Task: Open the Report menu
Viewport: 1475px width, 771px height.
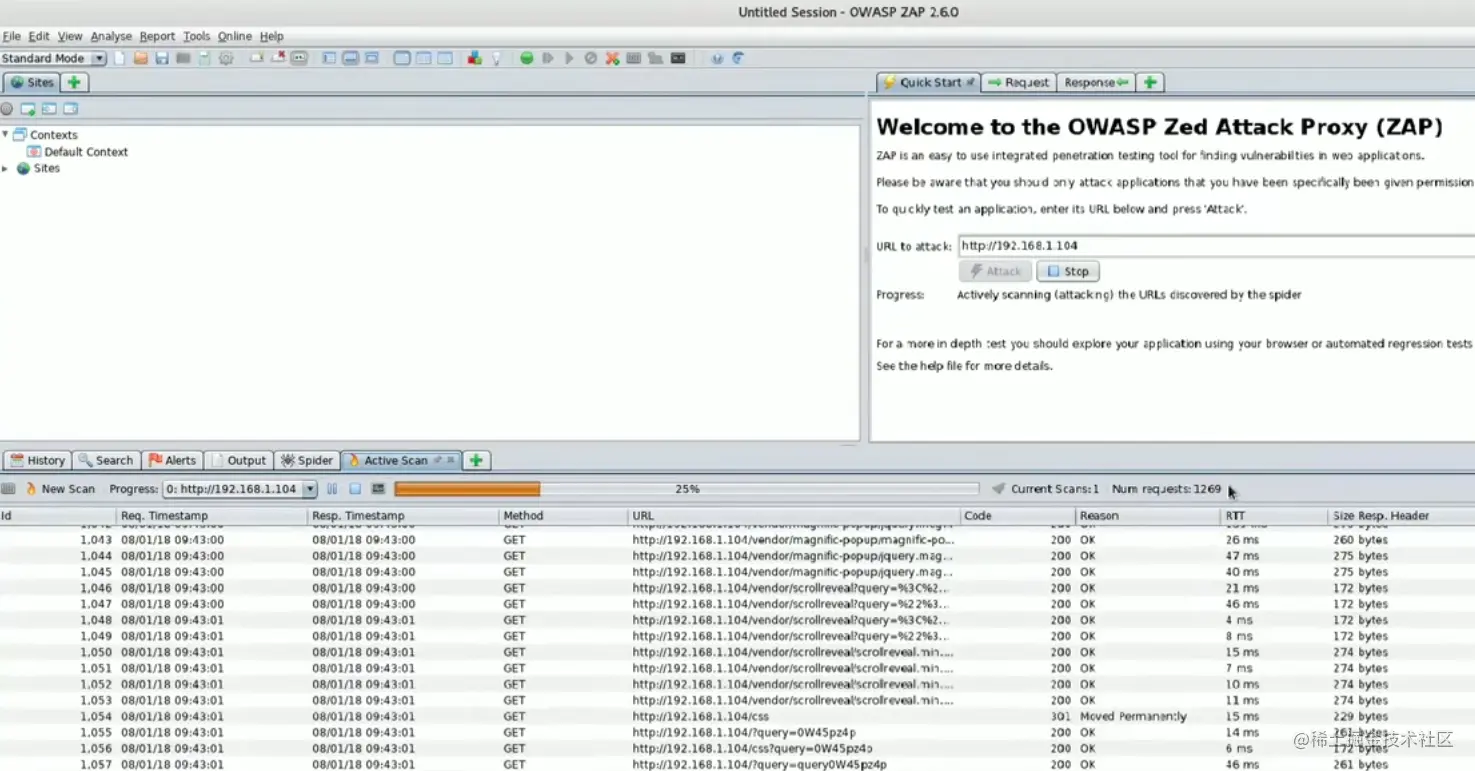Action: pos(157,36)
